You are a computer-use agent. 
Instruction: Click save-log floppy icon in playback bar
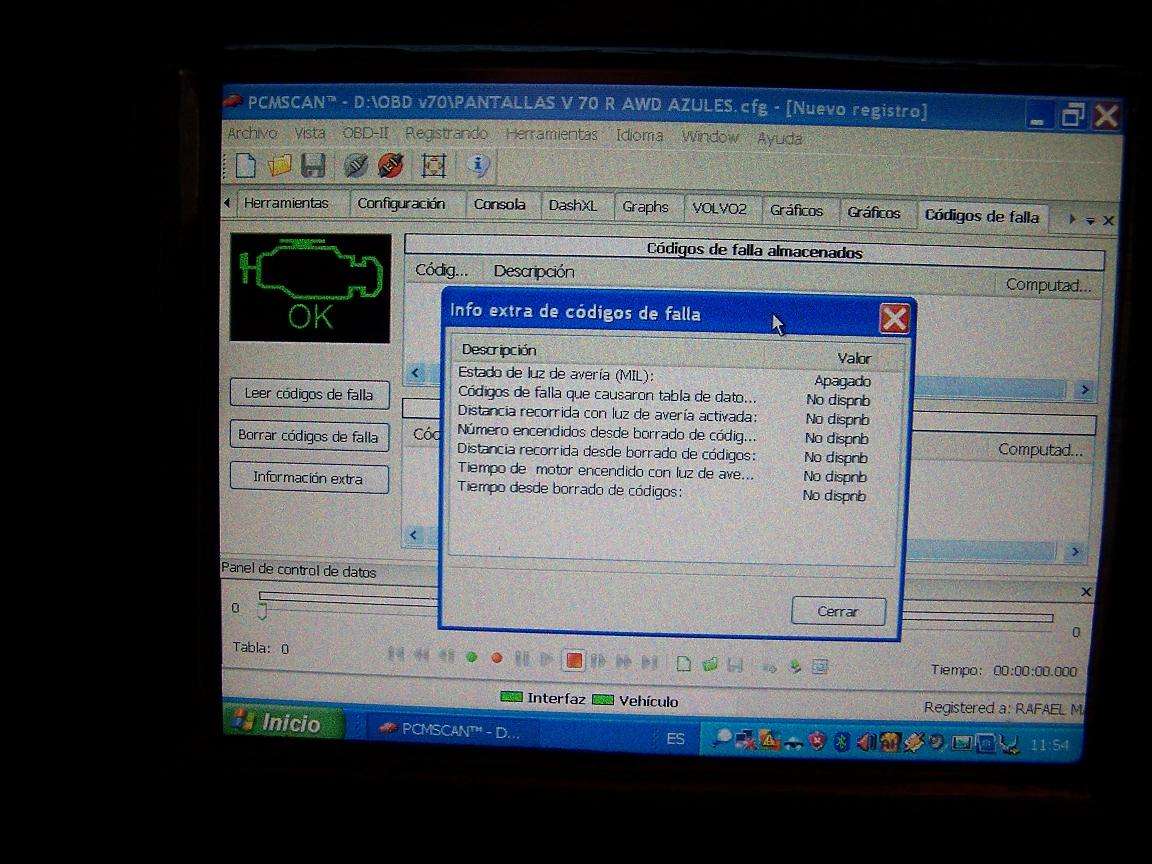[x=735, y=666]
